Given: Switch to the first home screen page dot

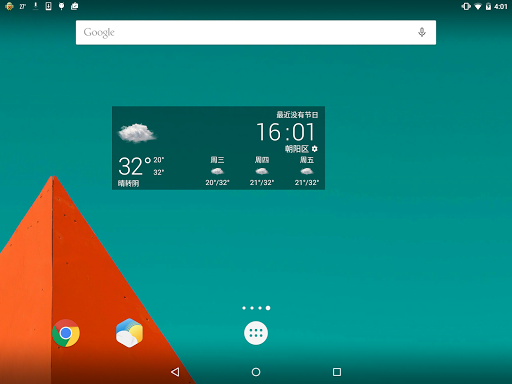Looking at the screenshot, I should tap(244, 308).
